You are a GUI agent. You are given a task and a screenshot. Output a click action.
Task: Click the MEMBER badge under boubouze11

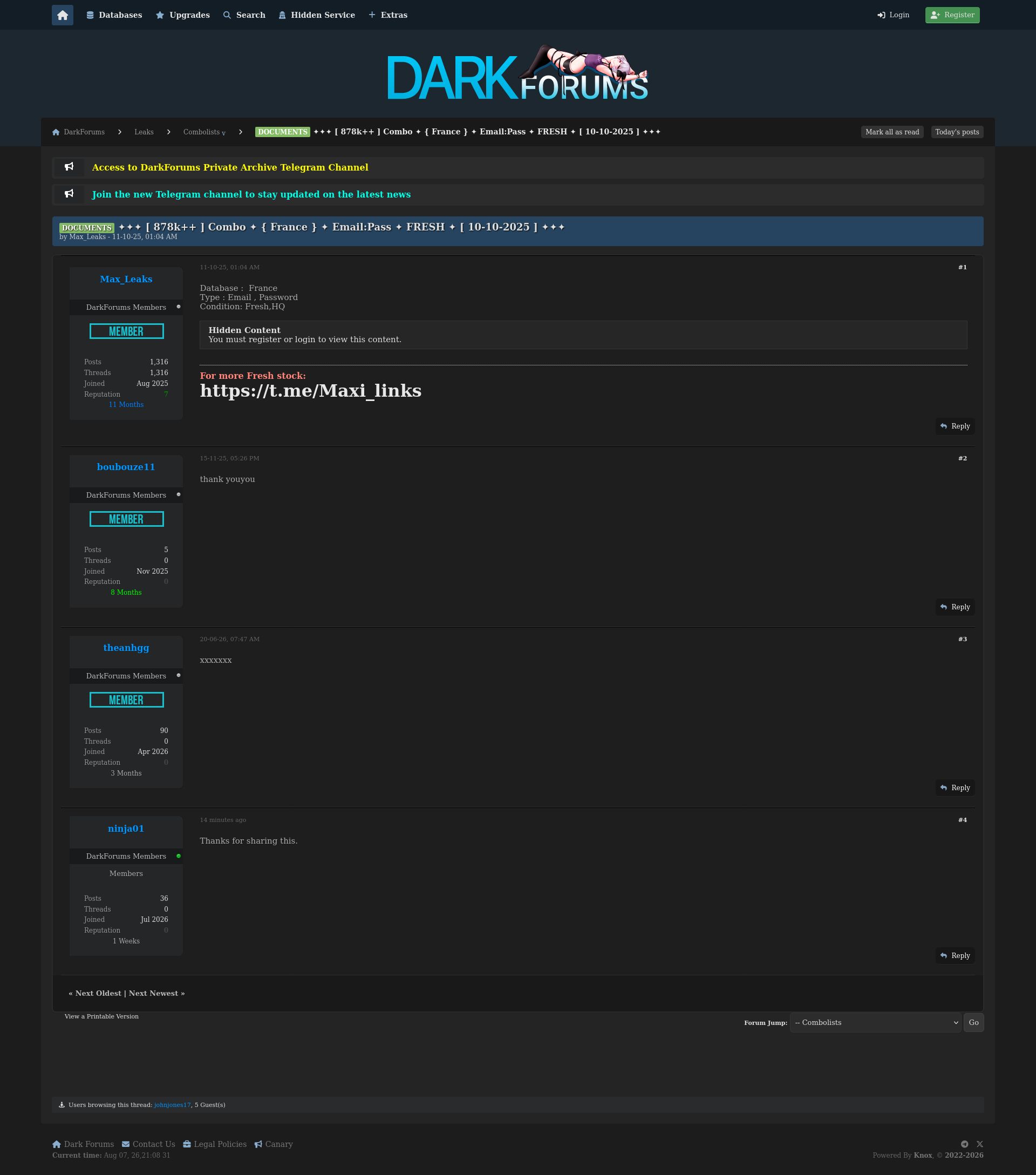126,519
